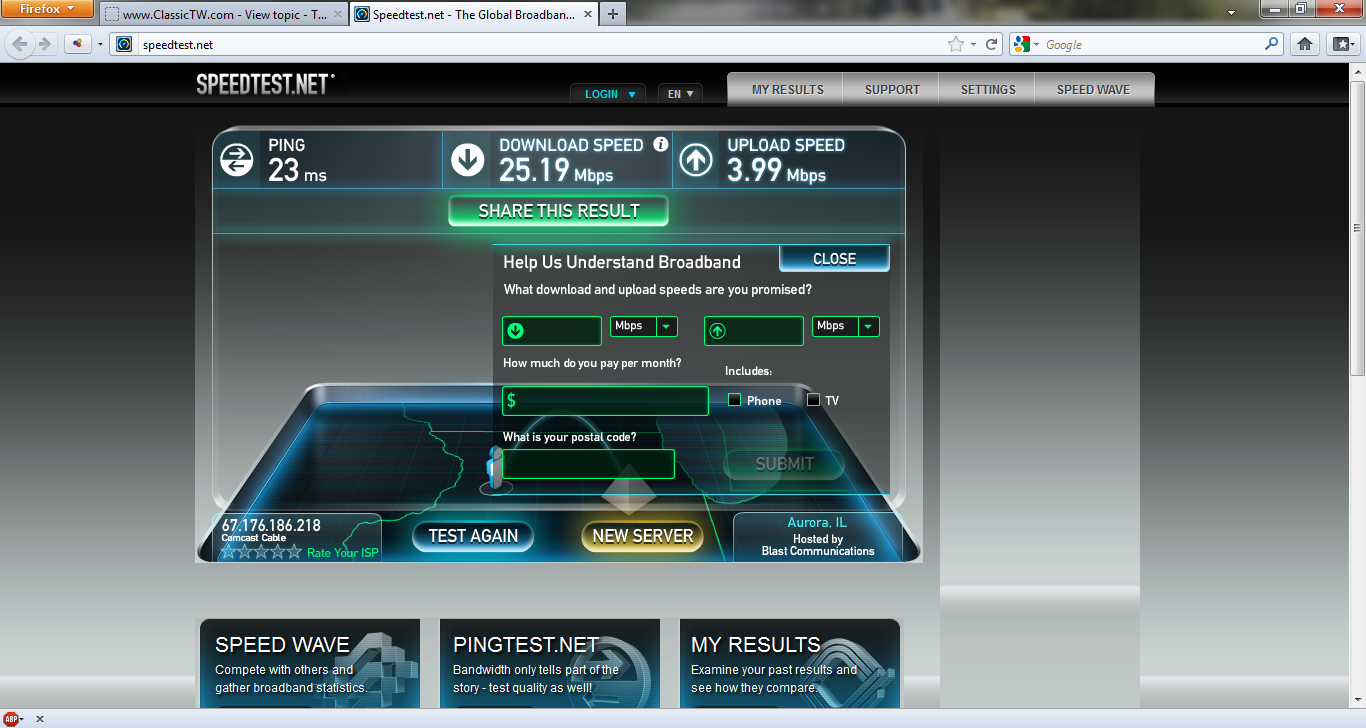Rate ISP with the fourth star
The height and width of the screenshot is (728, 1366).
(x=277, y=551)
